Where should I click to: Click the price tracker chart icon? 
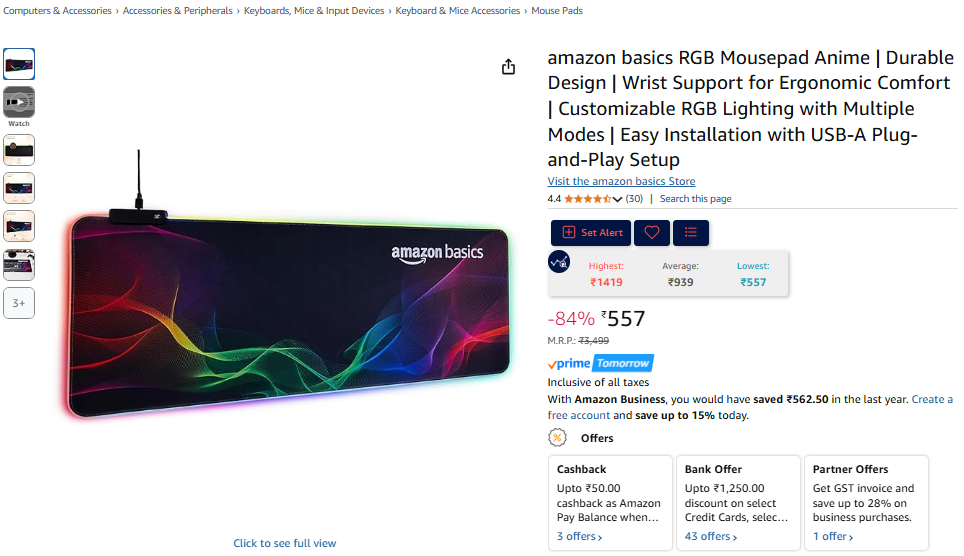[559, 262]
